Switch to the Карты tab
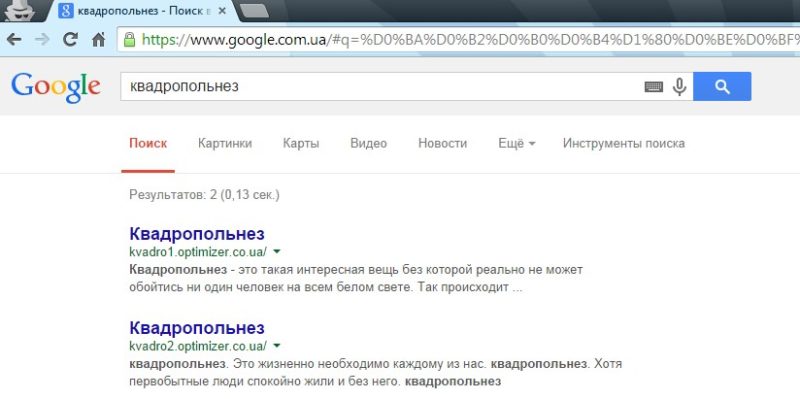 coord(301,143)
